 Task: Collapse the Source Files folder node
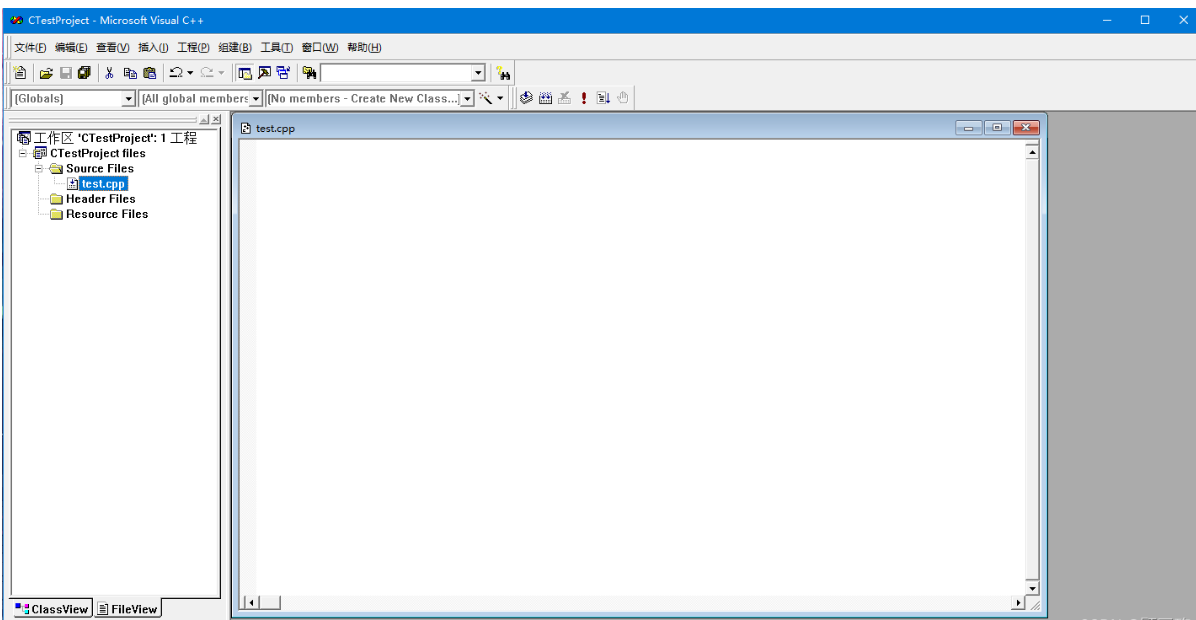39,169
